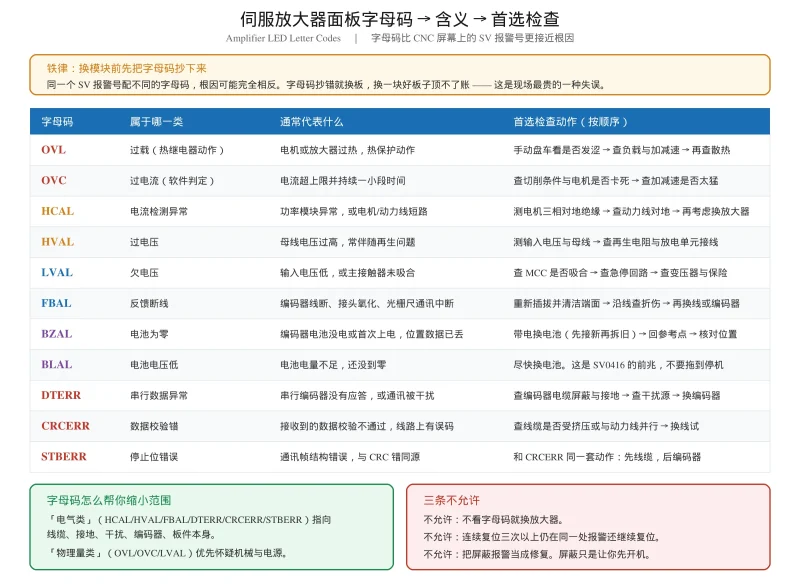Click the 手动盘车看是否发涩 check action
The height and width of the screenshot is (587, 800).
(x=622, y=150)
